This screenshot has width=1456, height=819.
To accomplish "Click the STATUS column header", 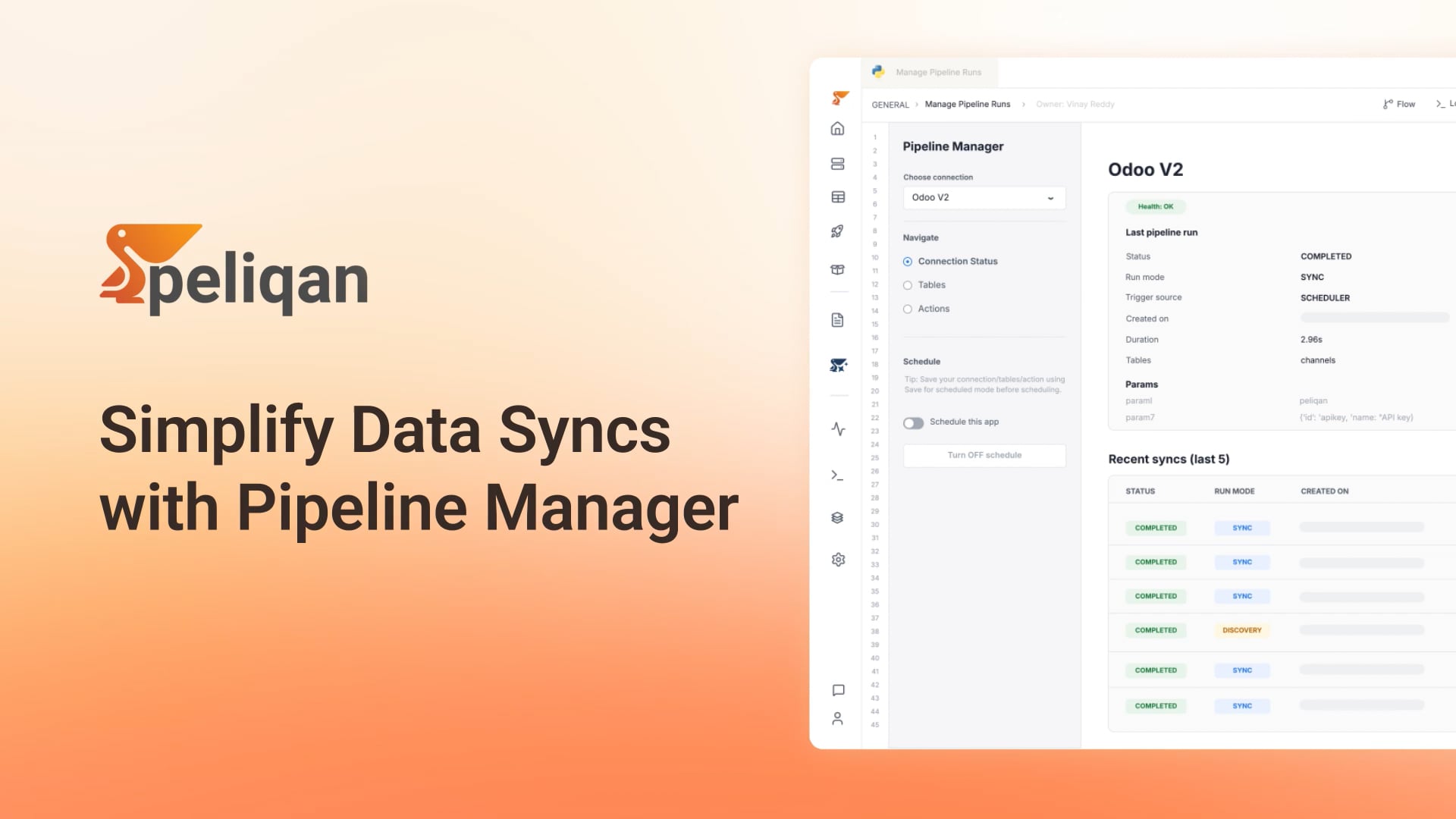I will coord(1140,491).
